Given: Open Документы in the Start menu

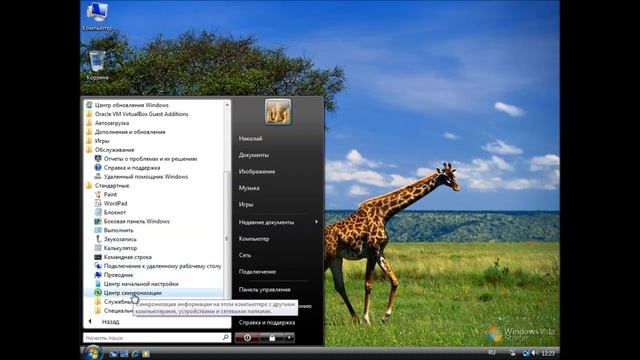Looking at the screenshot, I should (253, 155).
